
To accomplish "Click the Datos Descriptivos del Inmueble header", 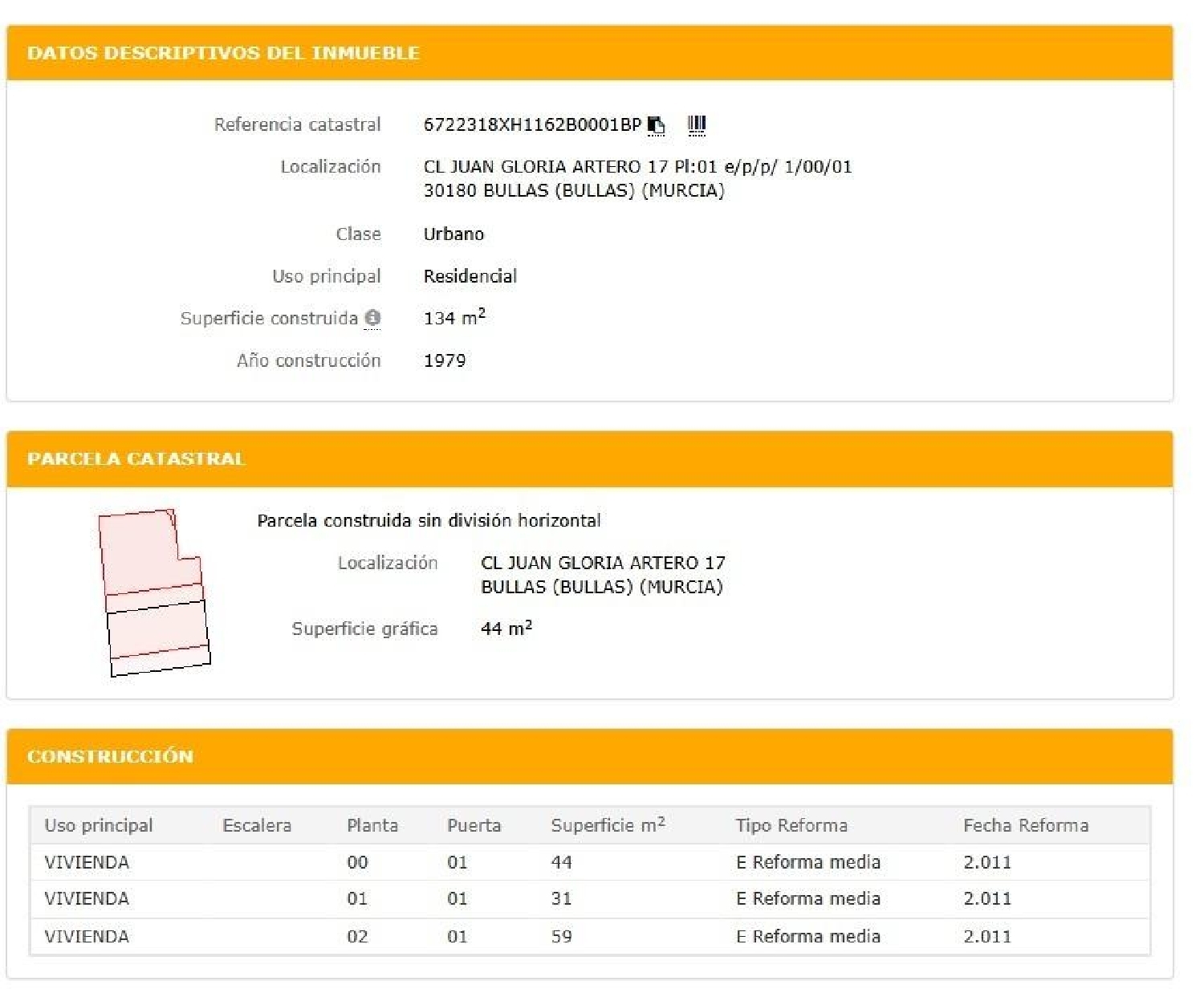I will pyautogui.click(x=223, y=54).
